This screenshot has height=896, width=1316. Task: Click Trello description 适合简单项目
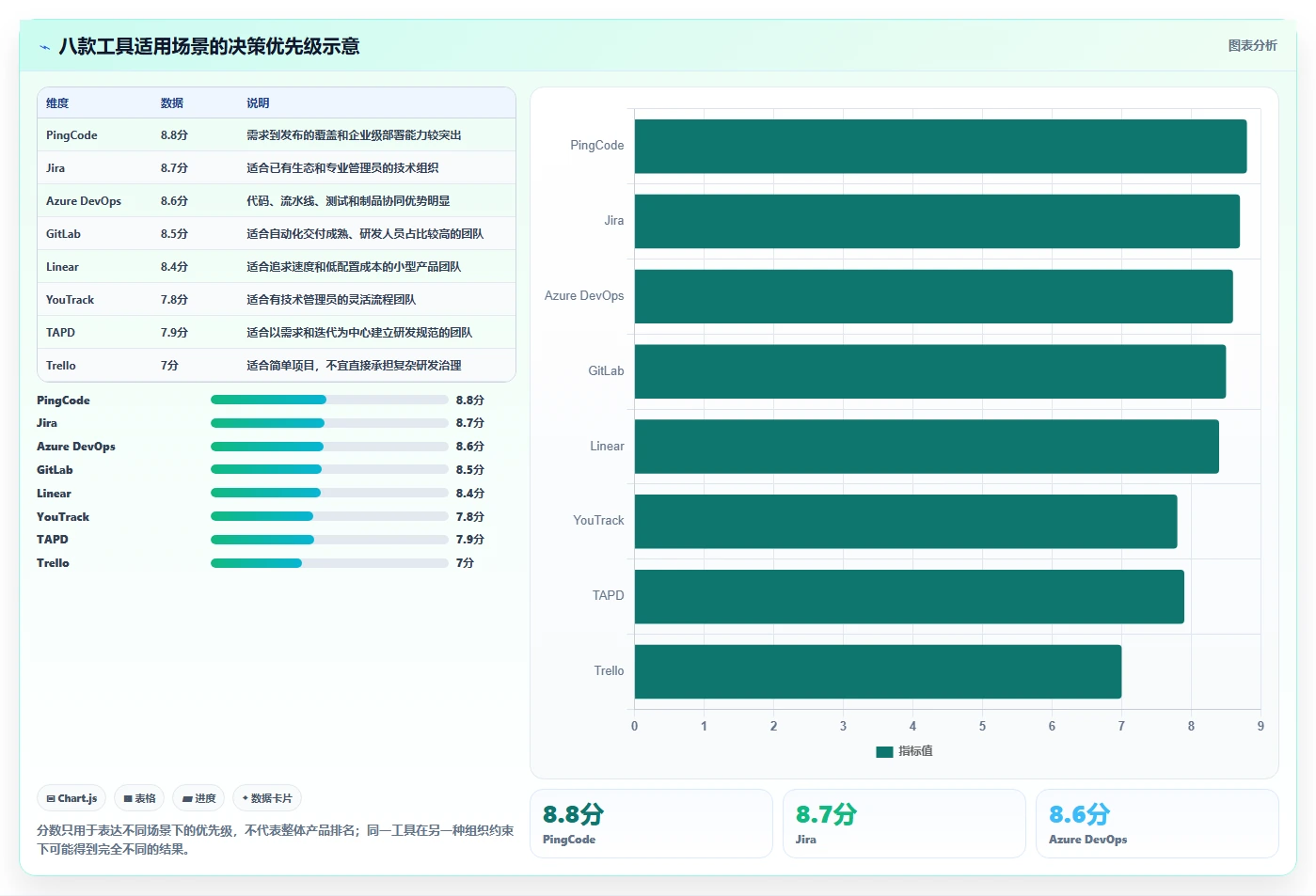tap(354, 366)
